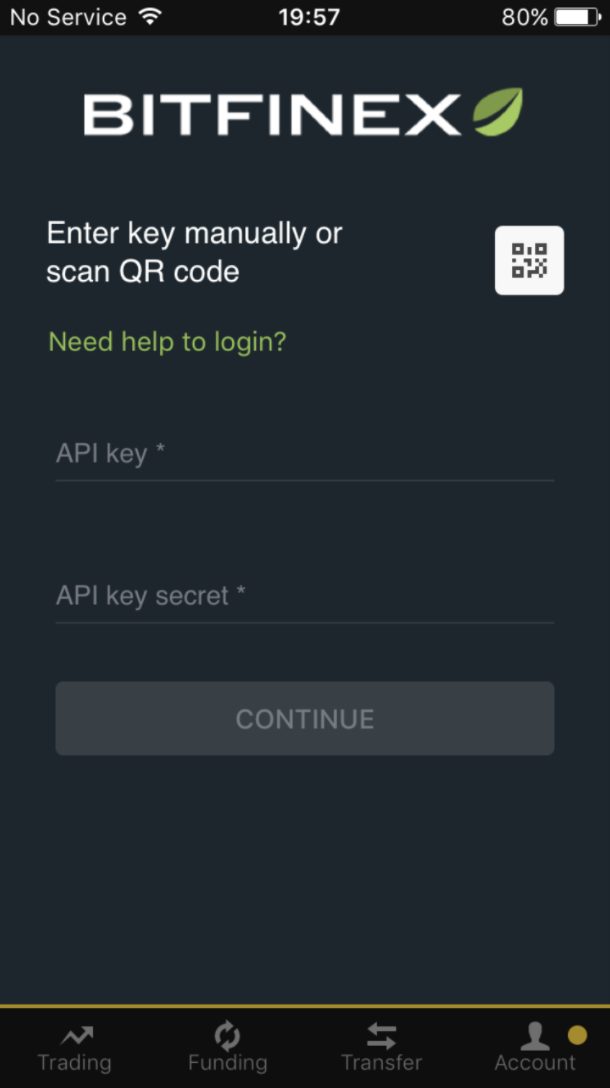Screen dimensions: 610x1088
Task: Focus the API key input field
Action: click(305, 454)
